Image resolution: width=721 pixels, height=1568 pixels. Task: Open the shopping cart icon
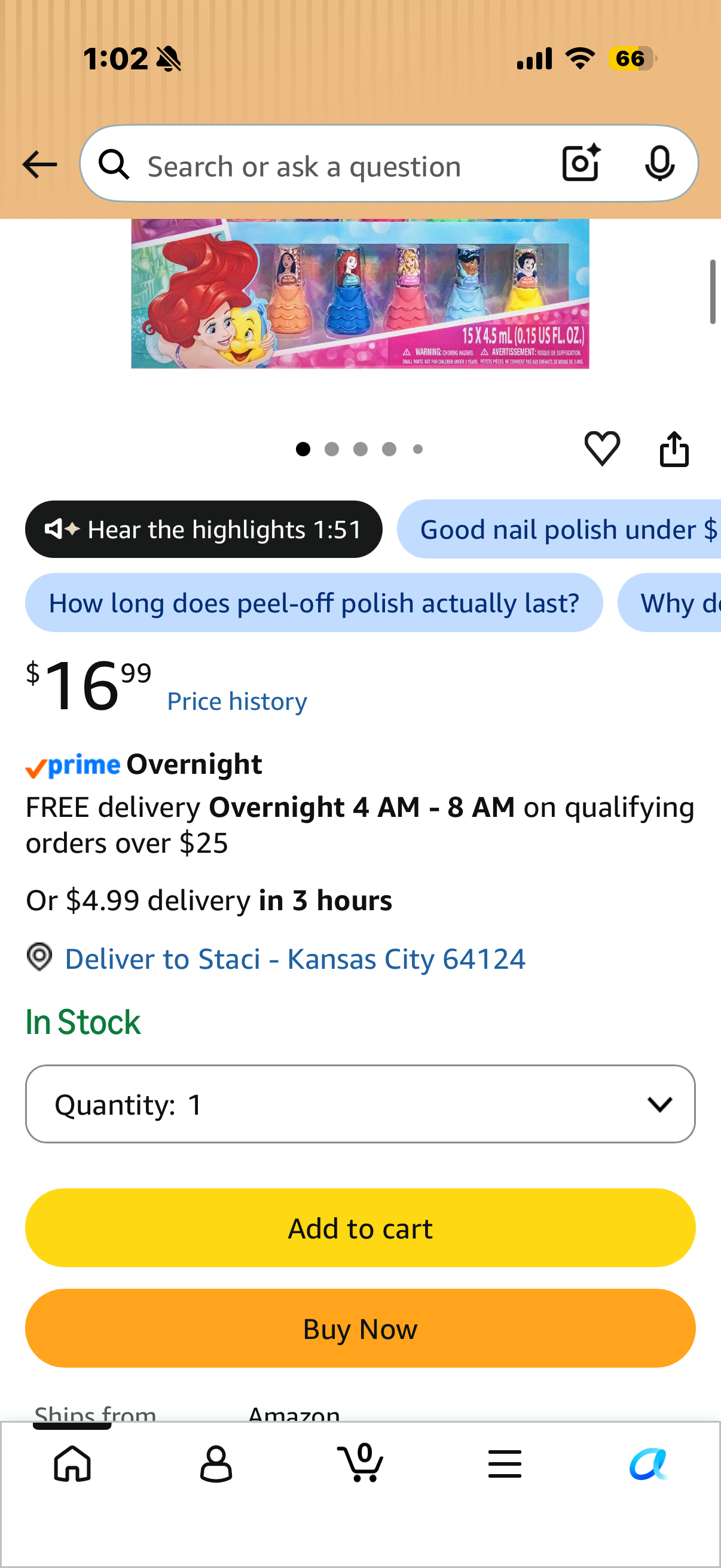360,1463
